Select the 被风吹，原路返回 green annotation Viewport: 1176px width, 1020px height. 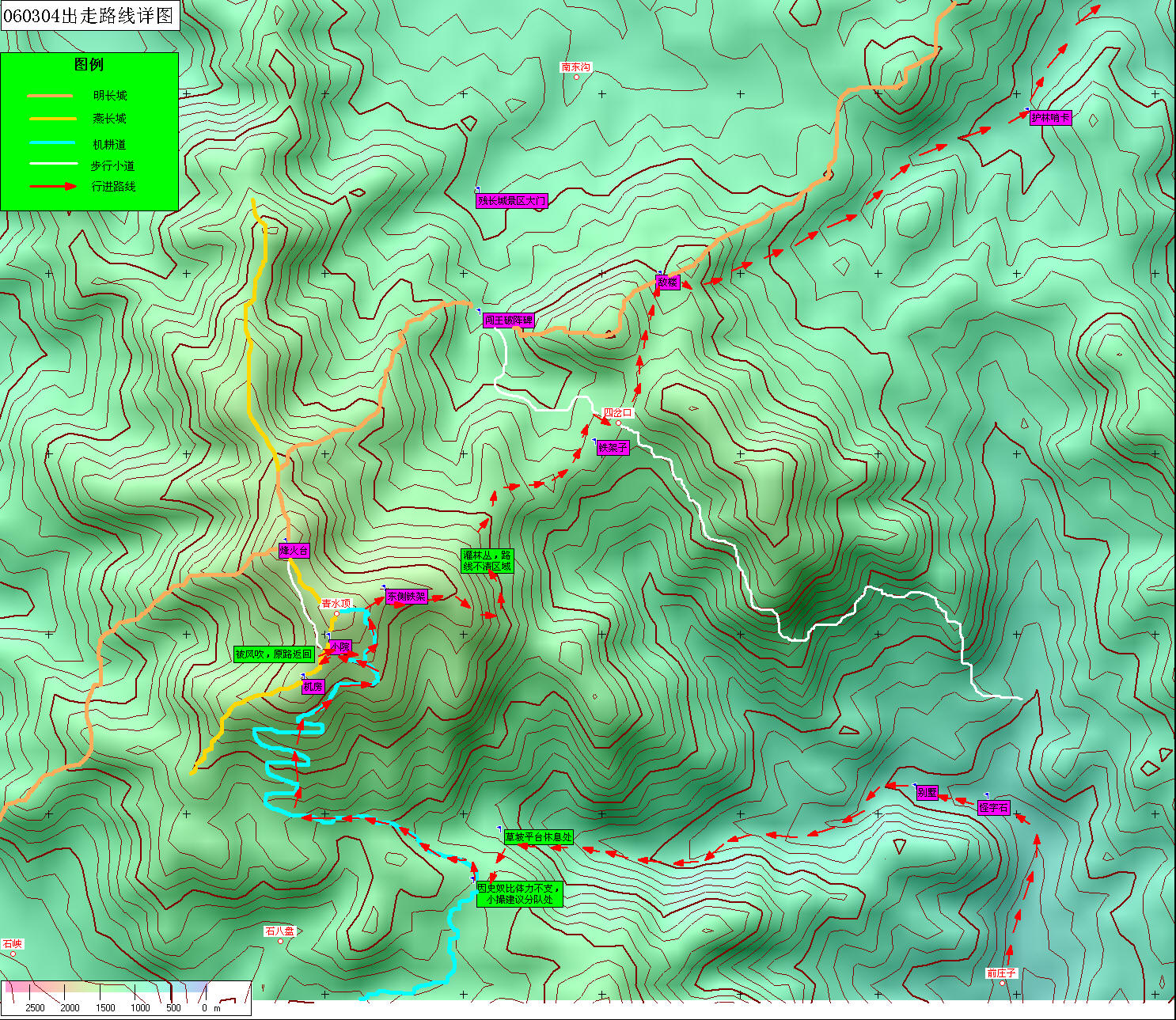pos(274,654)
